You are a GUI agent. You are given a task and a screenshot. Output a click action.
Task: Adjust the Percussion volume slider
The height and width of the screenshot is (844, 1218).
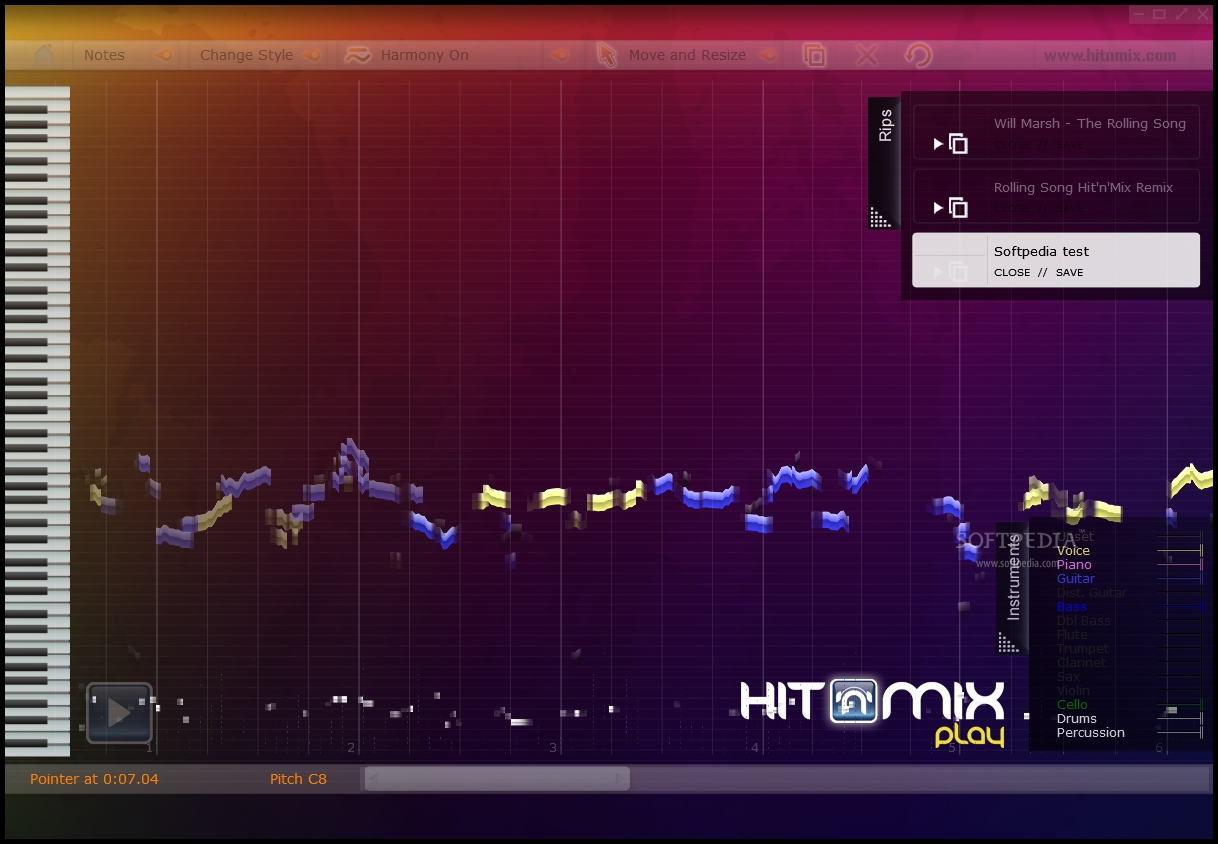click(x=1180, y=733)
